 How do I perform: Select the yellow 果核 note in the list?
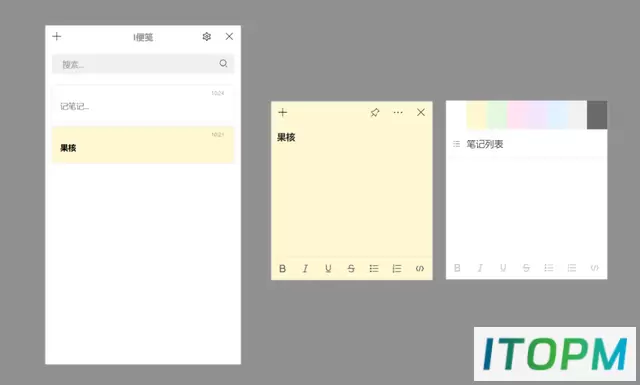pyautogui.click(x=143, y=145)
